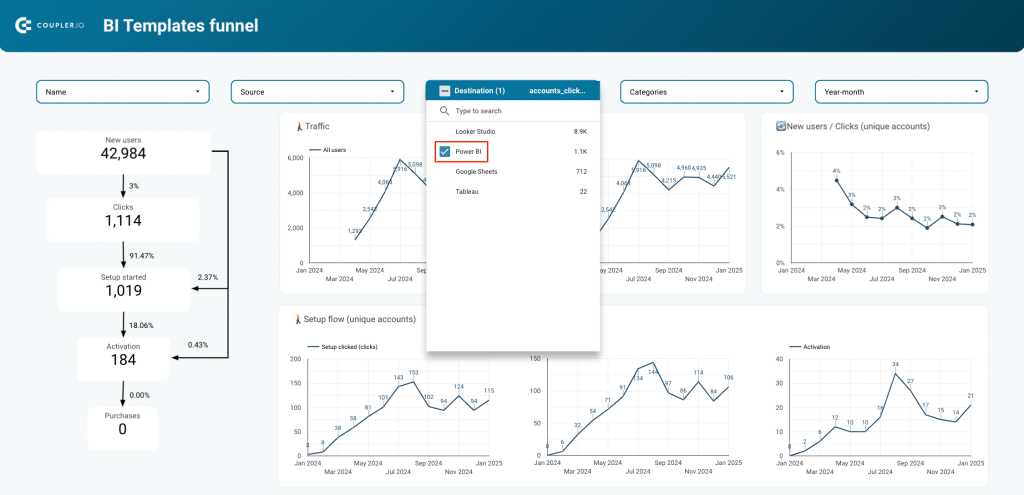Open the Categories filter dropdown
1024x495 pixels.
pos(707,92)
